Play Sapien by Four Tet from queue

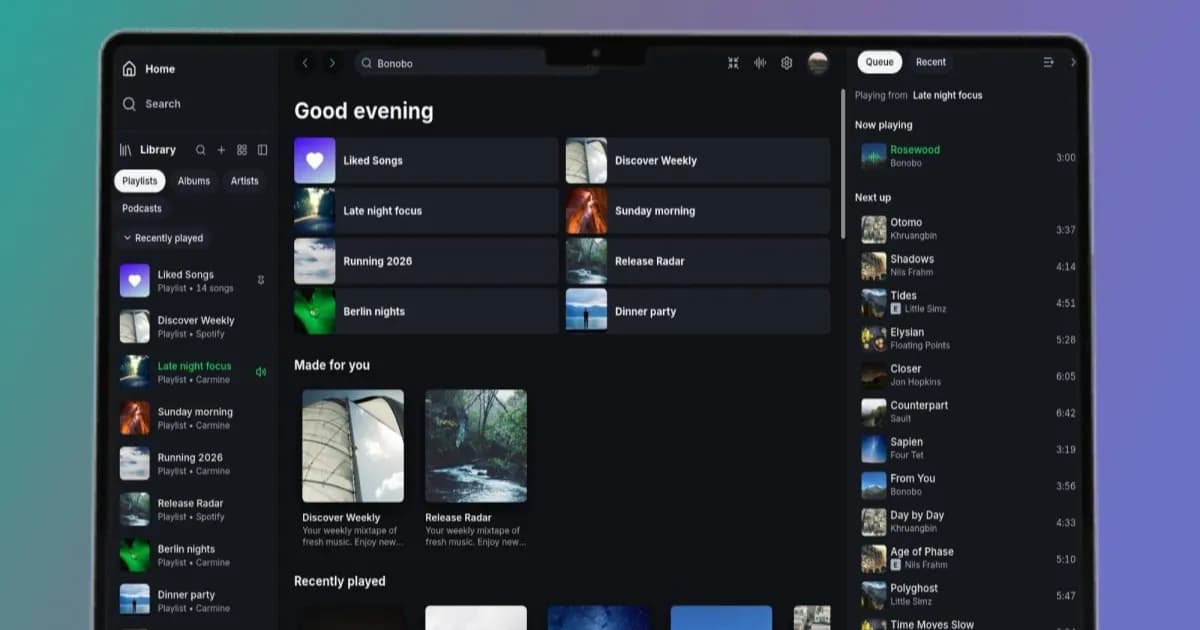click(x=968, y=449)
